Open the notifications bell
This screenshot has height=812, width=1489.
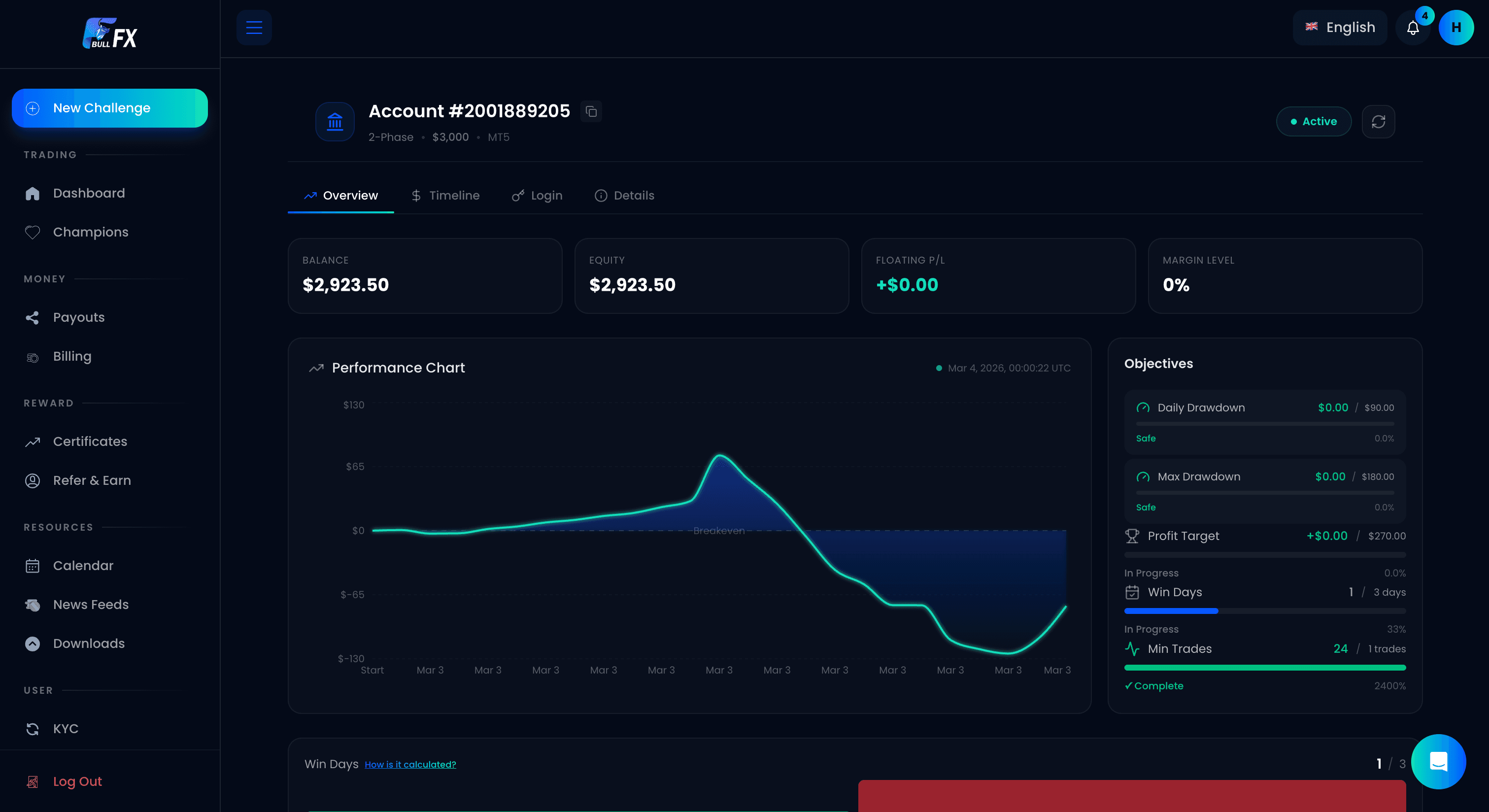[x=1413, y=27]
